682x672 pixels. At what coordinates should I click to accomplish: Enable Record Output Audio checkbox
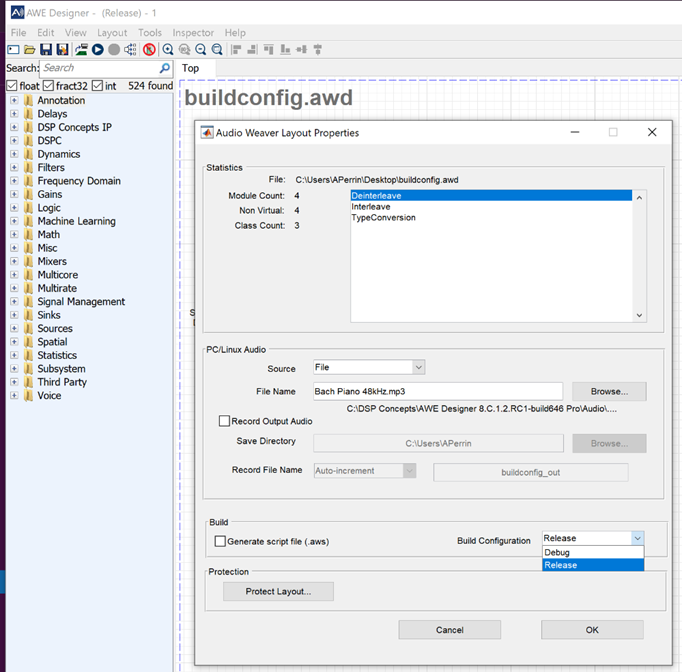click(224, 421)
